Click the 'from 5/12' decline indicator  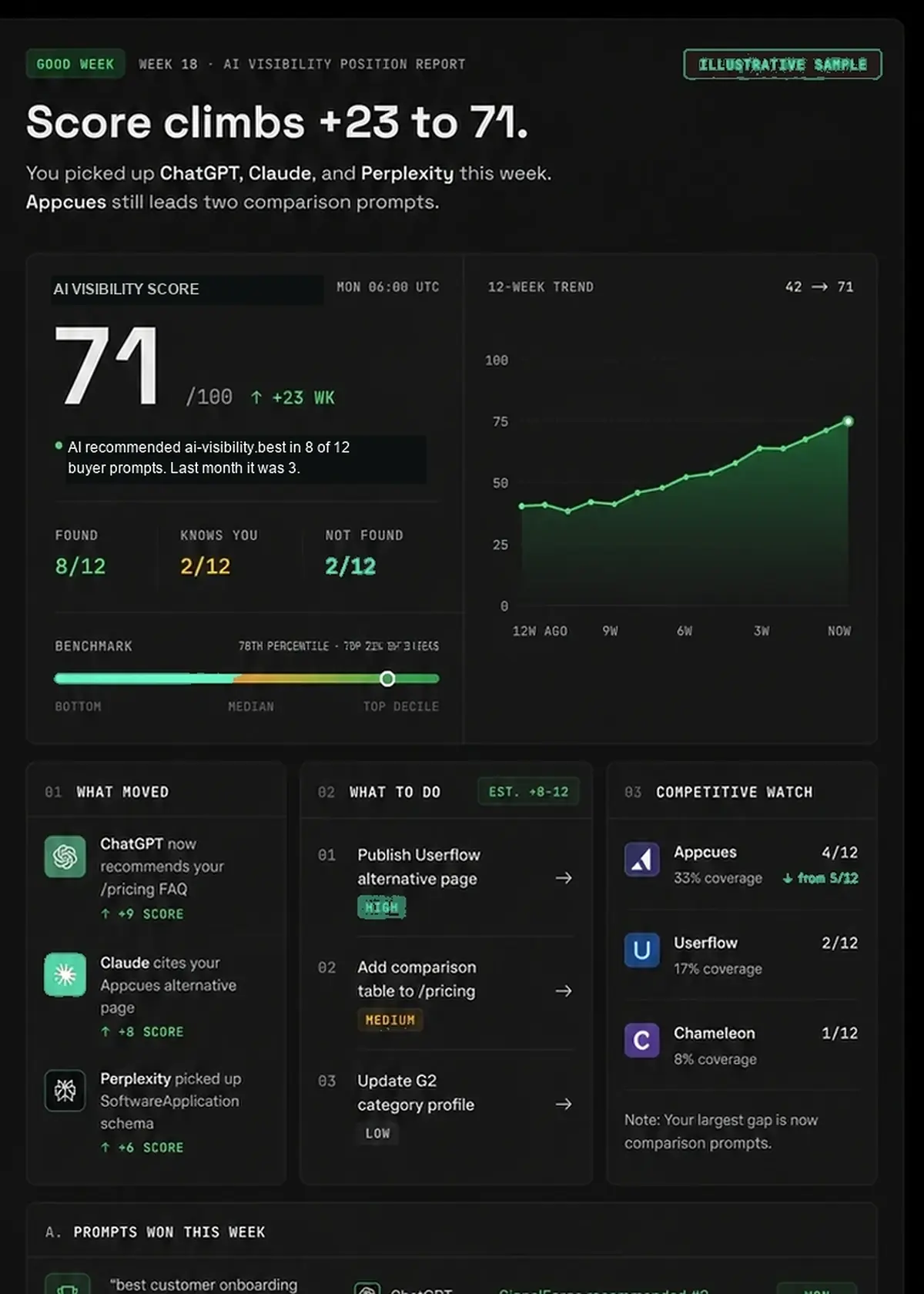(821, 878)
